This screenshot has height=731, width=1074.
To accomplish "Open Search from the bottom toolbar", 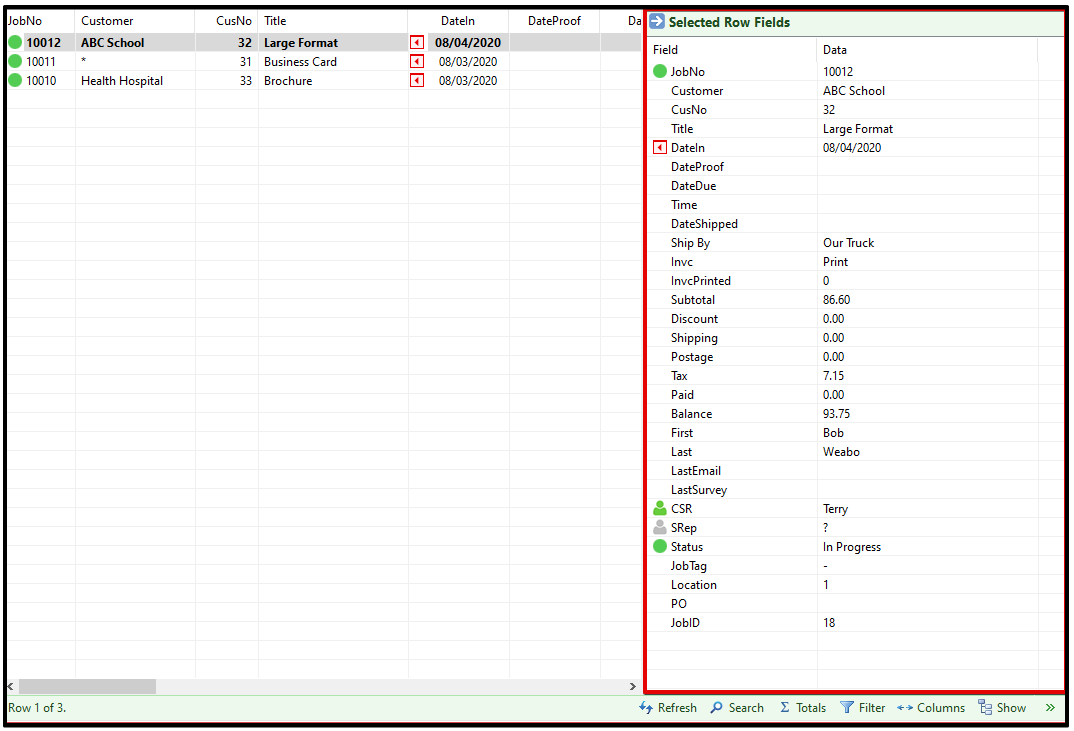I will [737, 708].
